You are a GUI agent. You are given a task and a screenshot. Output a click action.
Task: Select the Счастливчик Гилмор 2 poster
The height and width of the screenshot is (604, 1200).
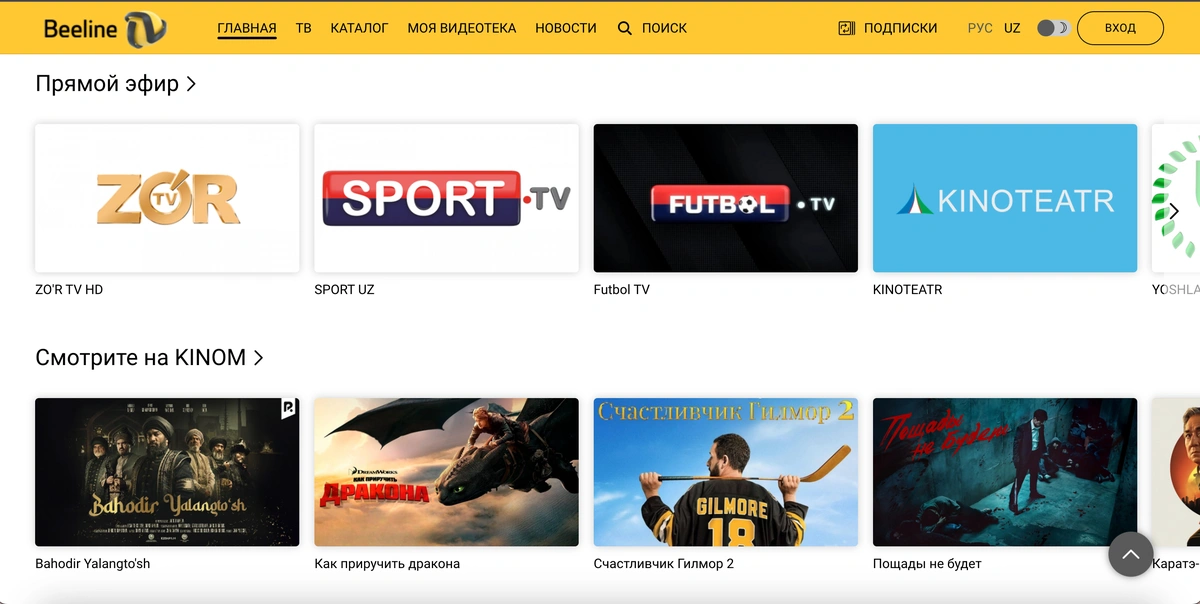click(725, 472)
